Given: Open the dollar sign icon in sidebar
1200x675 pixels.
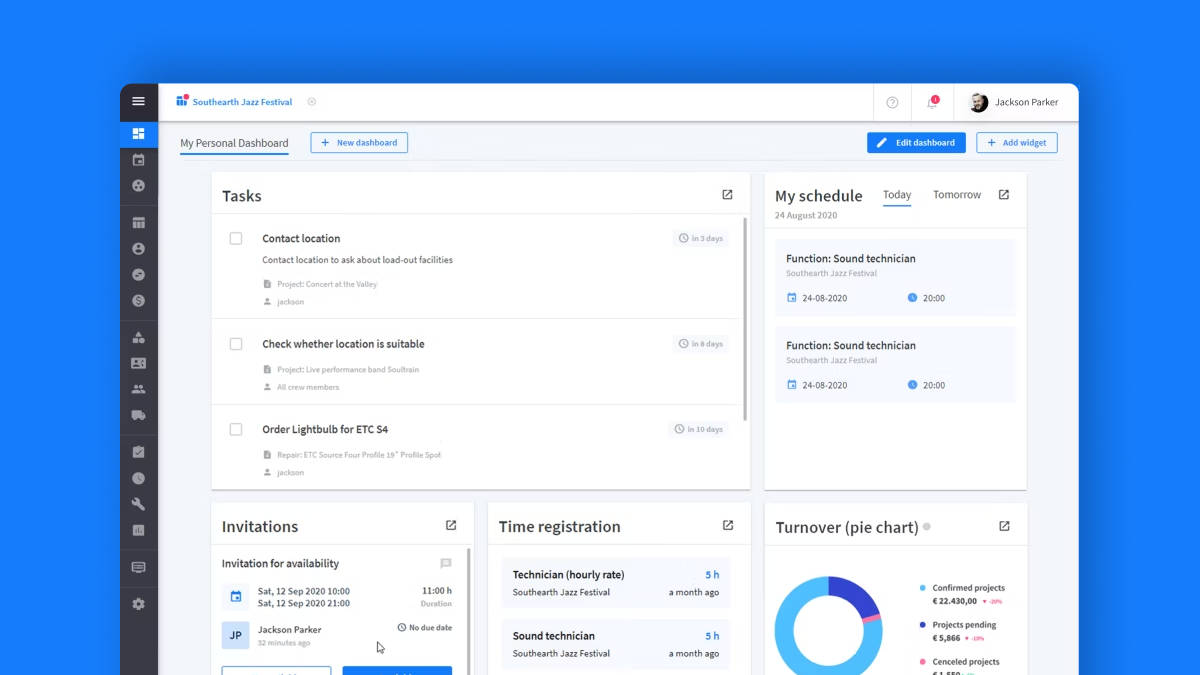Looking at the screenshot, I should (138, 300).
